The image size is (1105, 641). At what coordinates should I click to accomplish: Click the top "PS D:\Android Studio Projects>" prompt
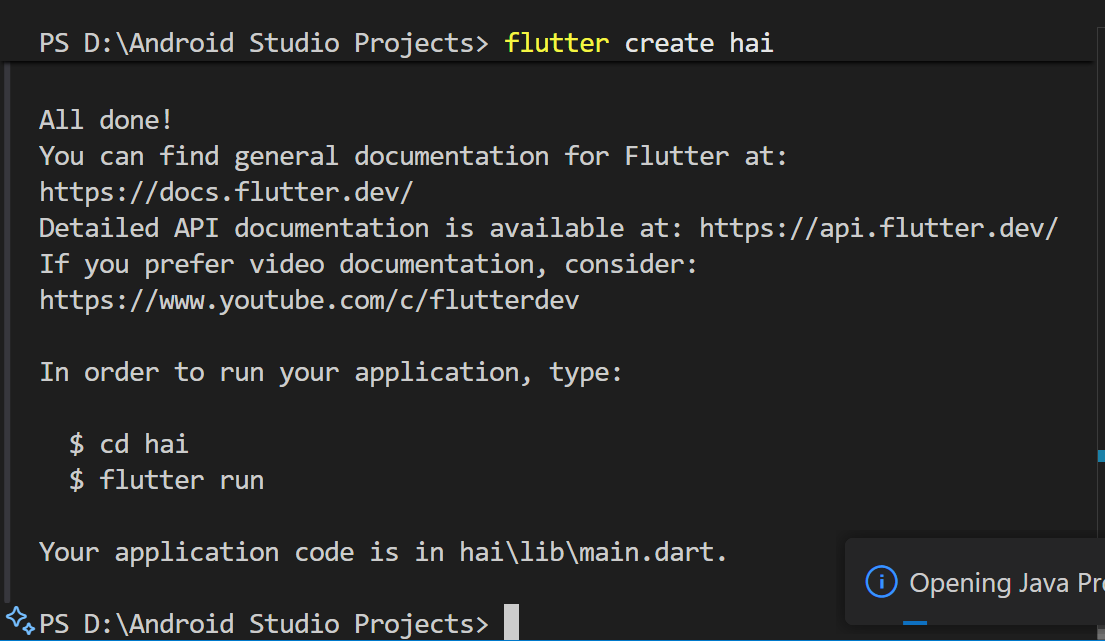(264, 43)
